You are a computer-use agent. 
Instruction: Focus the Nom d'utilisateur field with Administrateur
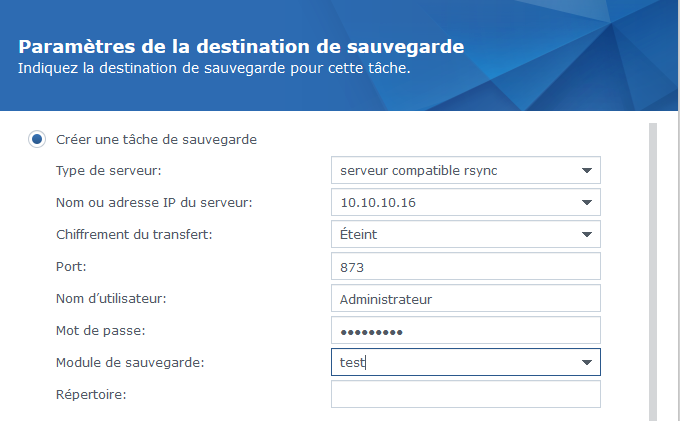coord(465,299)
